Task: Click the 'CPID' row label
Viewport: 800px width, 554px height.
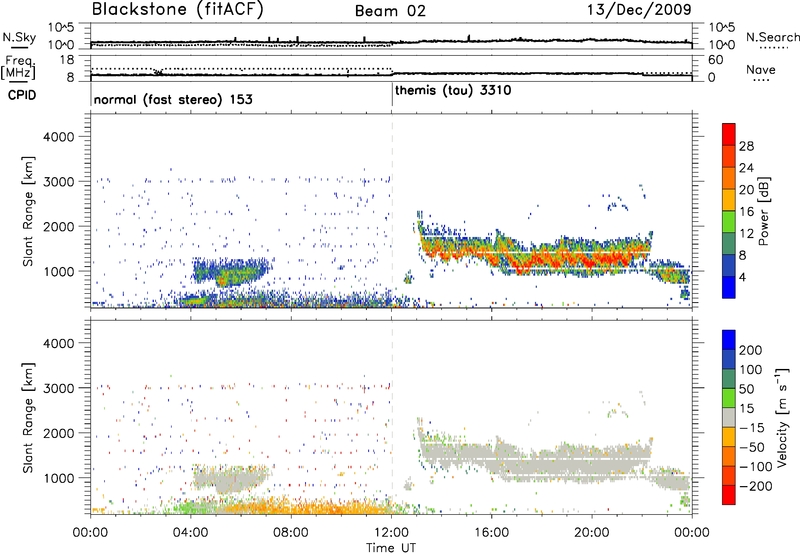Action: (x=22, y=95)
